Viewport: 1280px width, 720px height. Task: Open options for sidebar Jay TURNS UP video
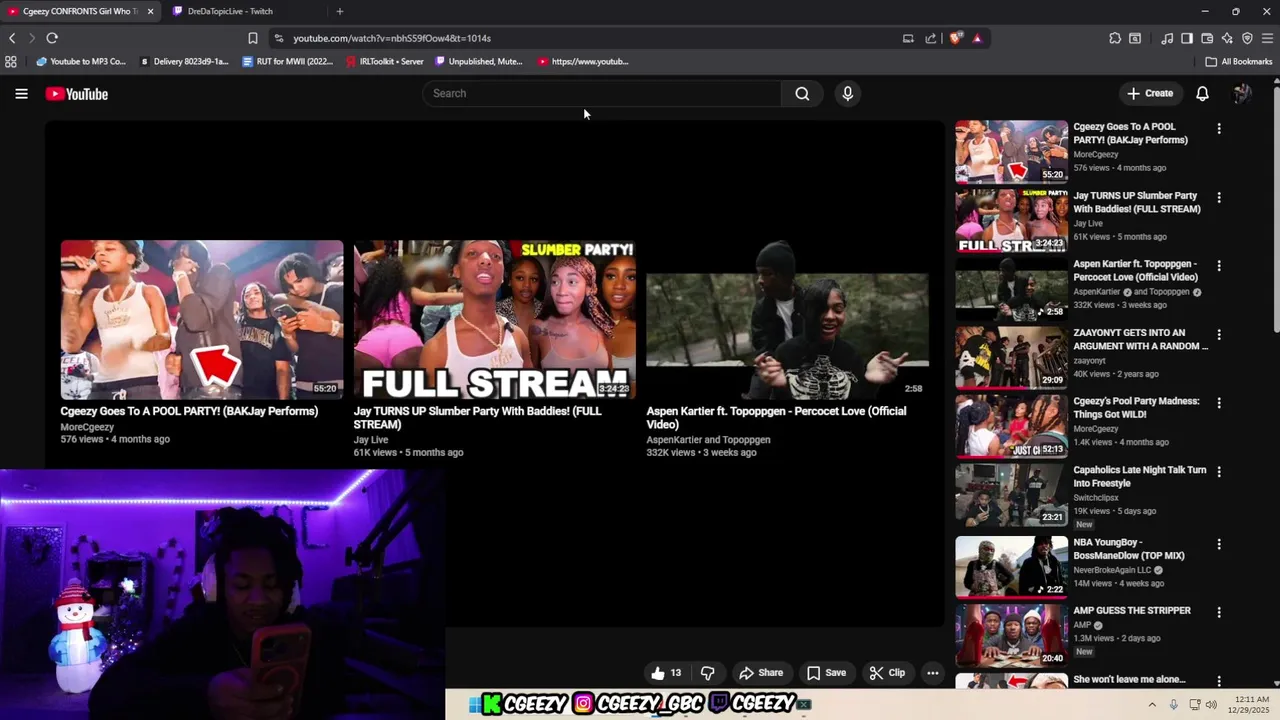click(1218, 197)
